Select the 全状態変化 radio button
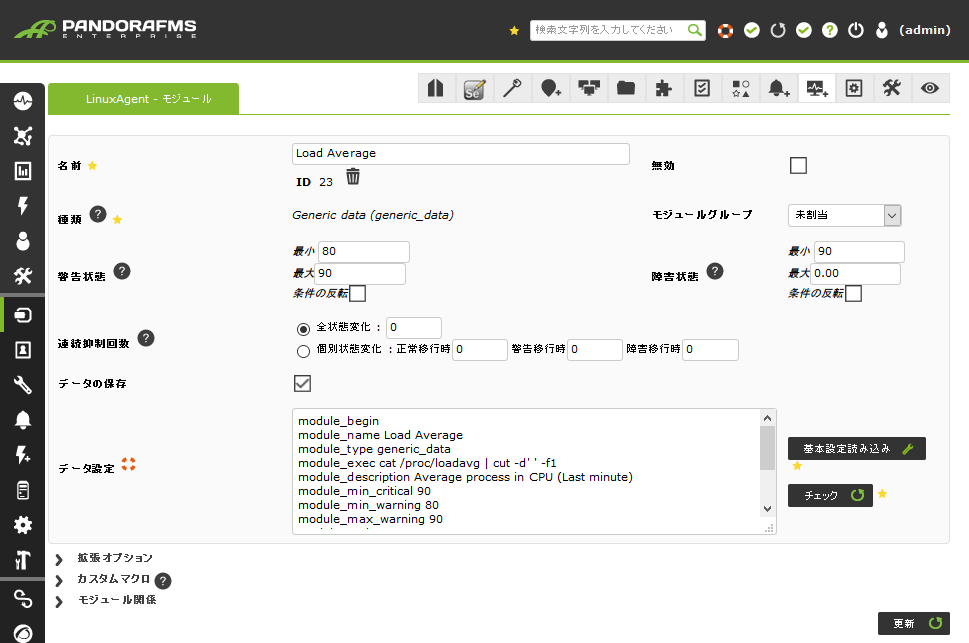The image size is (969, 643). coord(303,329)
